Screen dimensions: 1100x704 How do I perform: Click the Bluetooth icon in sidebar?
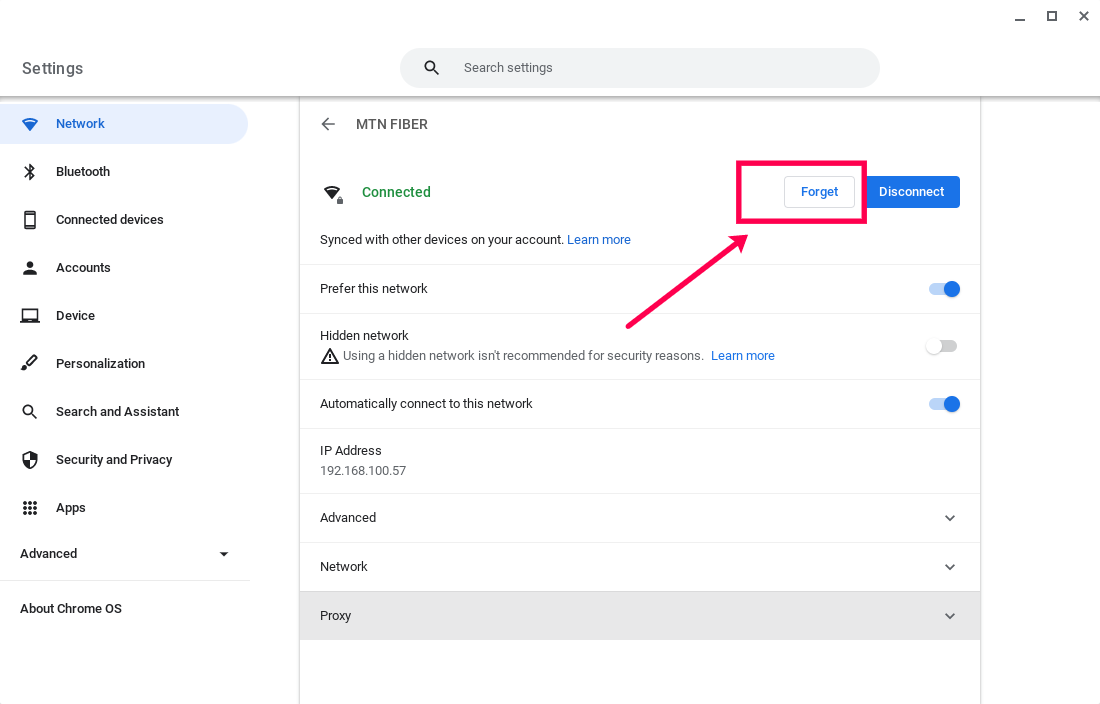click(29, 172)
